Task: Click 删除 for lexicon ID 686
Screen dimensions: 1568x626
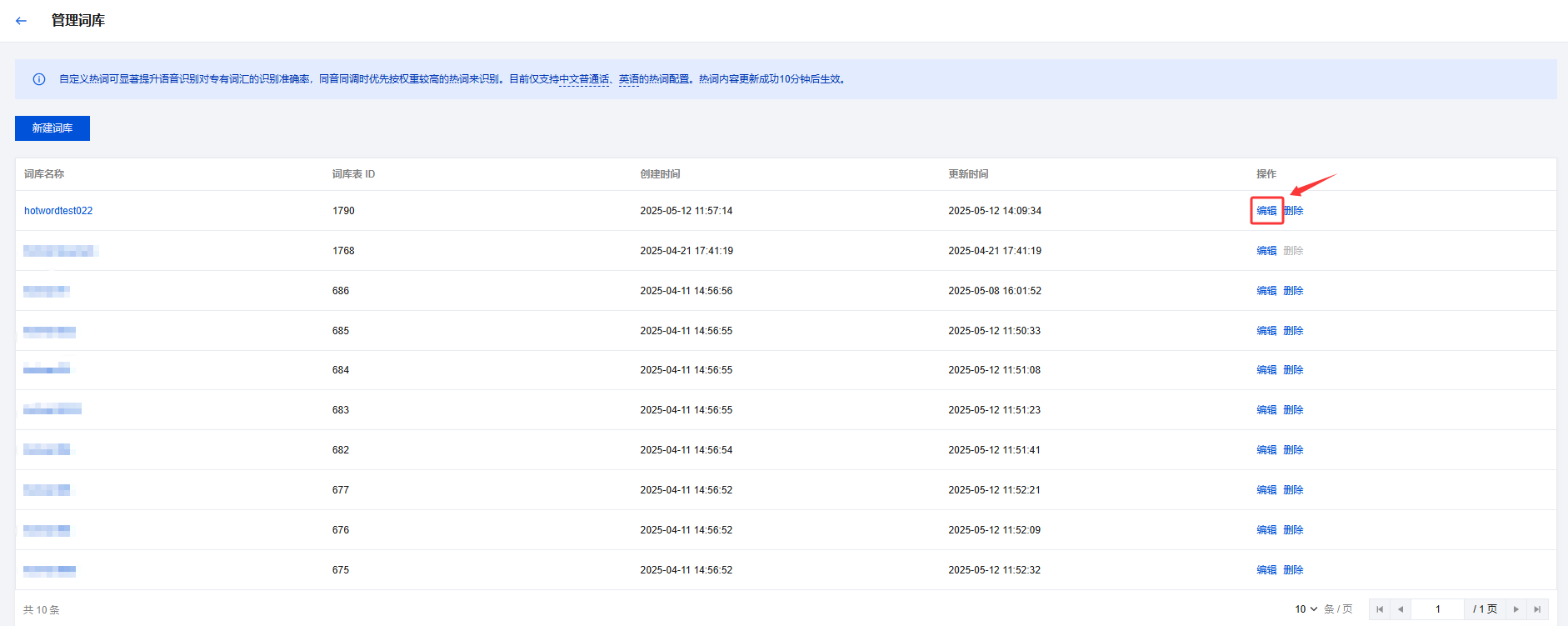Action: (x=1293, y=291)
